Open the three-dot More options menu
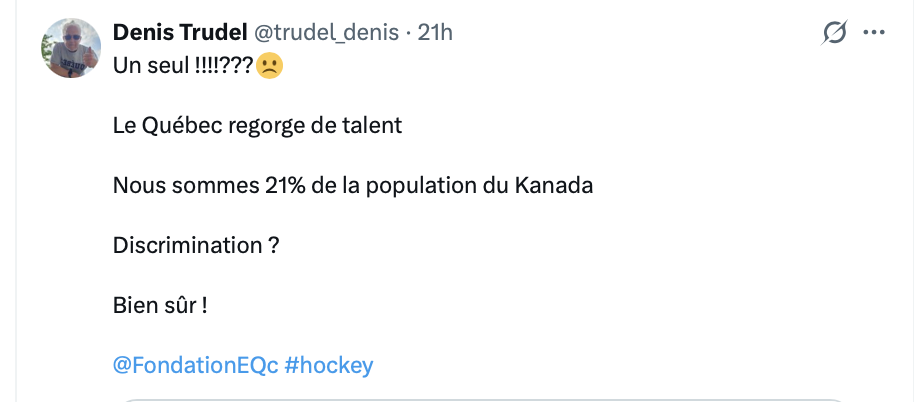This screenshot has width=914, height=402. 875,33
